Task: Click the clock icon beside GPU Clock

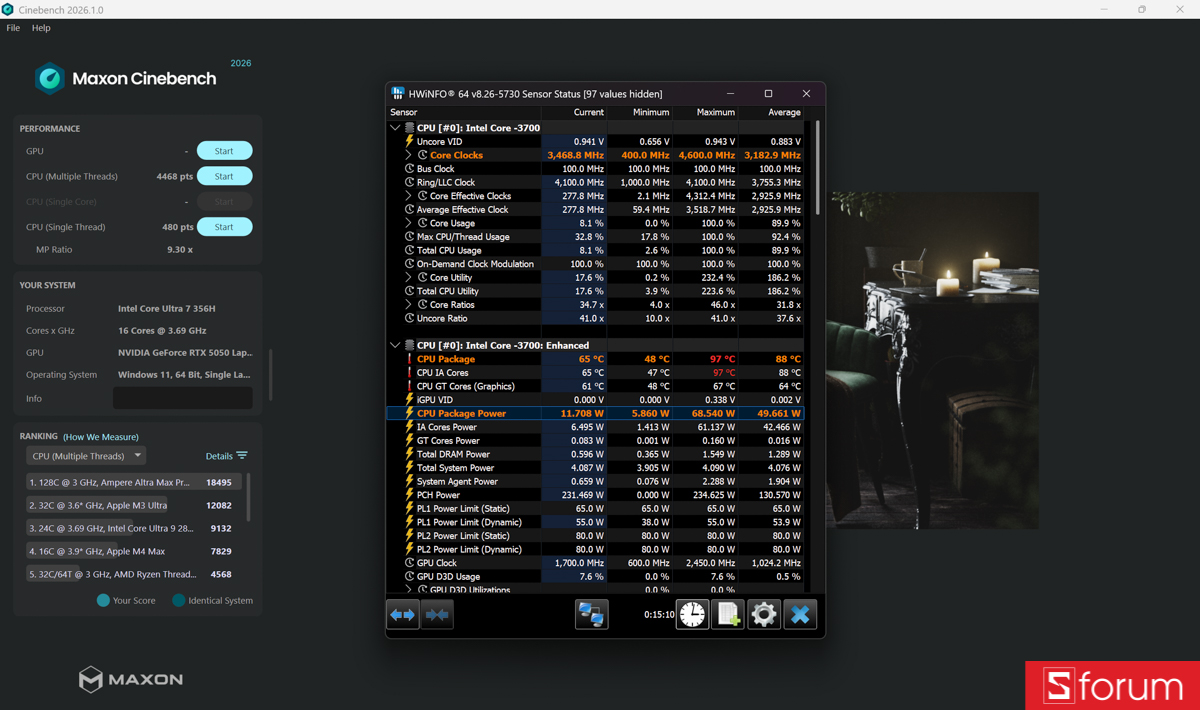Action: (x=409, y=563)
